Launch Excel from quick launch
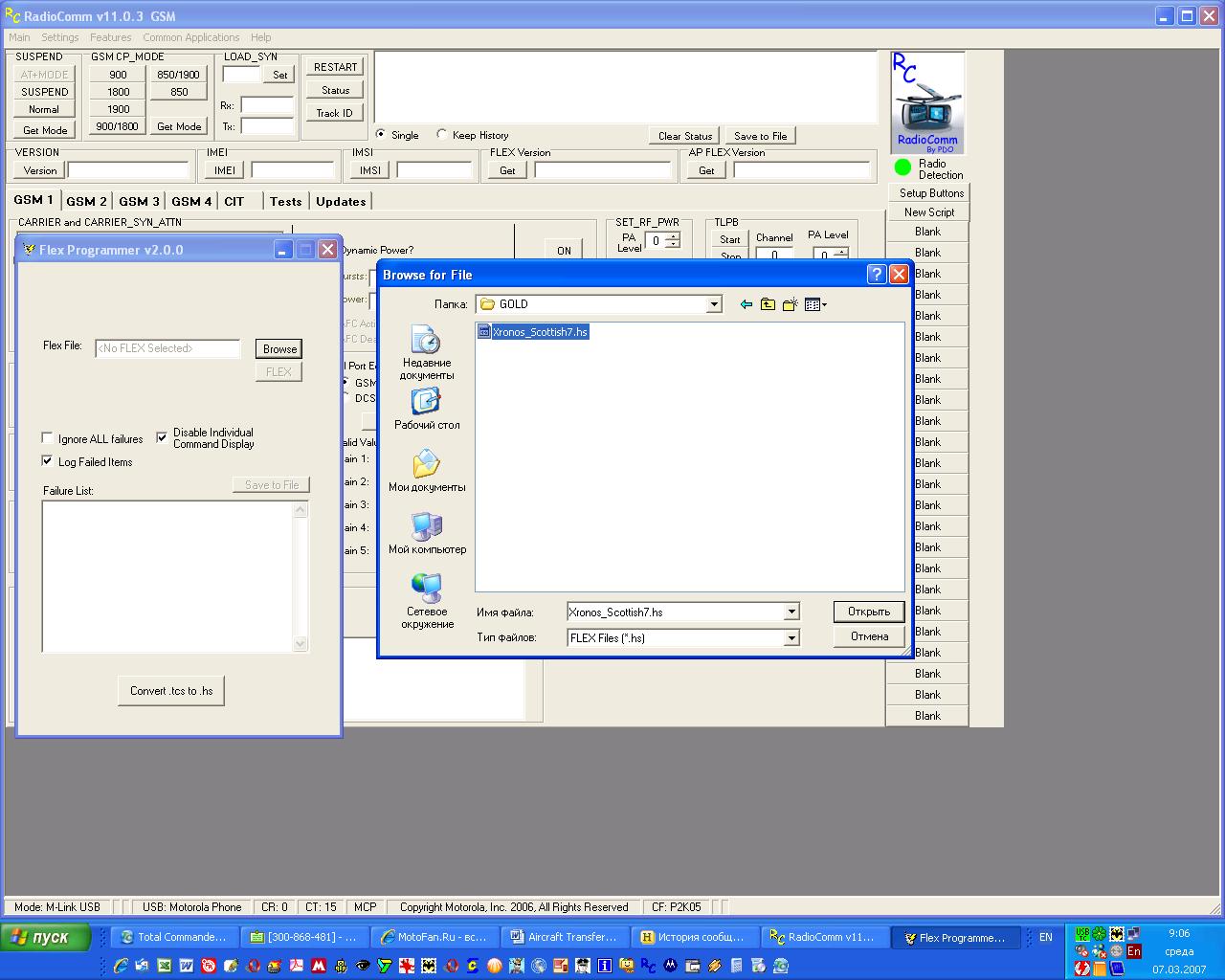 click(x=165, y=966)
